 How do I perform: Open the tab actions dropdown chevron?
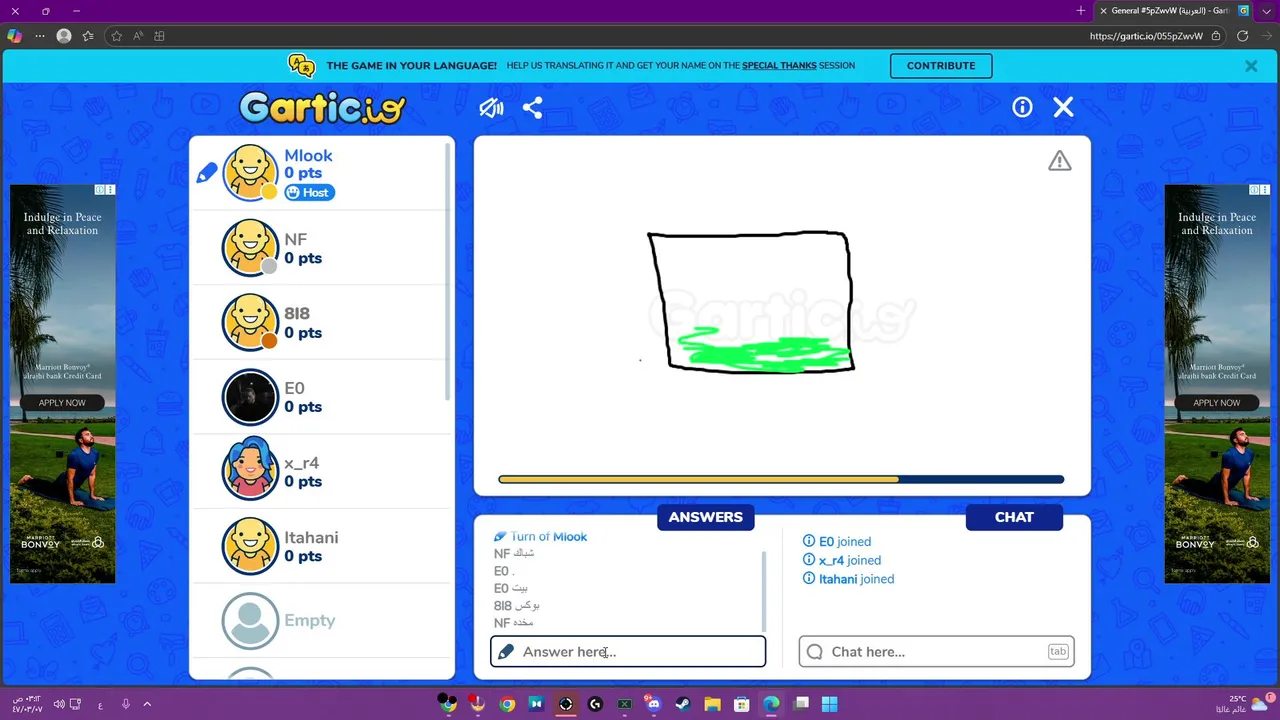pyautogui.click(x=1268, y=11)
